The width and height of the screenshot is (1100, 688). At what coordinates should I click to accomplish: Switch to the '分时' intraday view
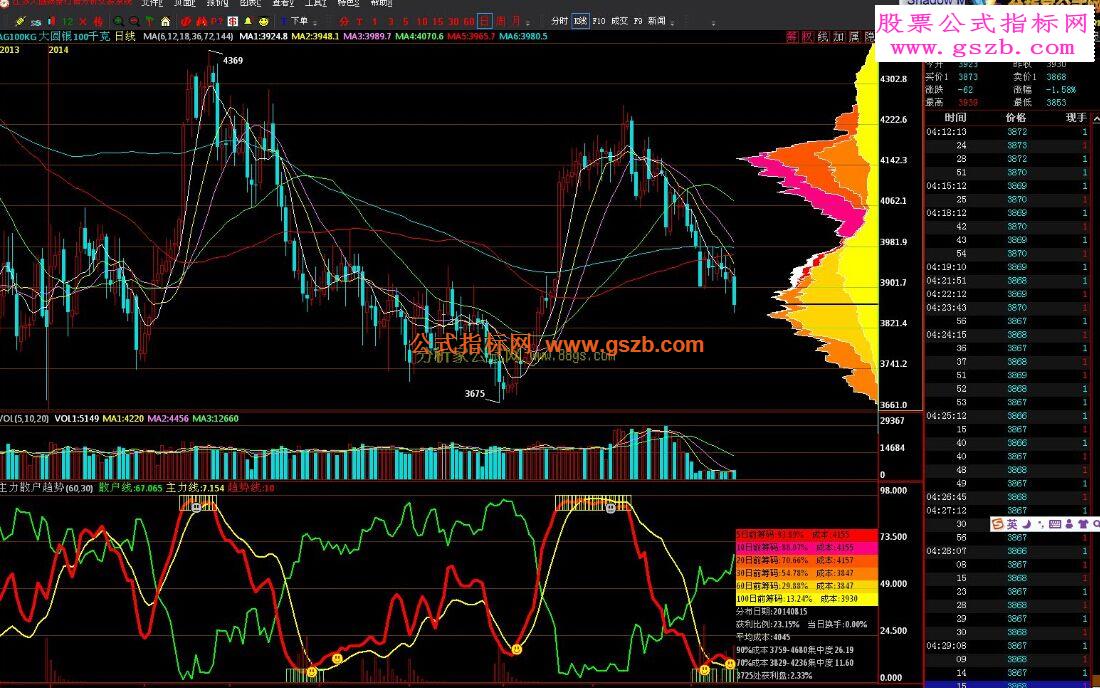(x=559, y=21)
